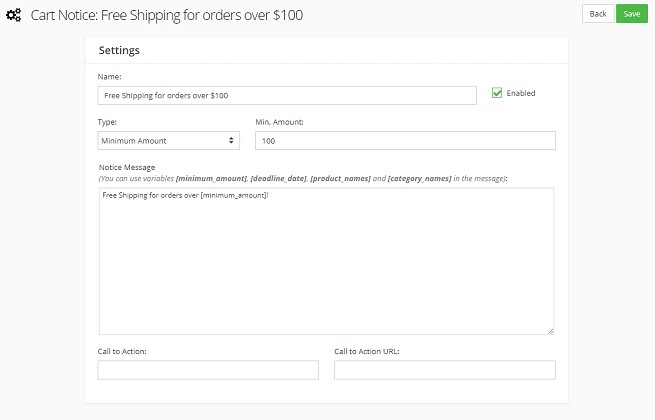This screenshot has width=655, height=420.
Task: Click the [category_names] variable hint text
Action: (x=419, y=178)
